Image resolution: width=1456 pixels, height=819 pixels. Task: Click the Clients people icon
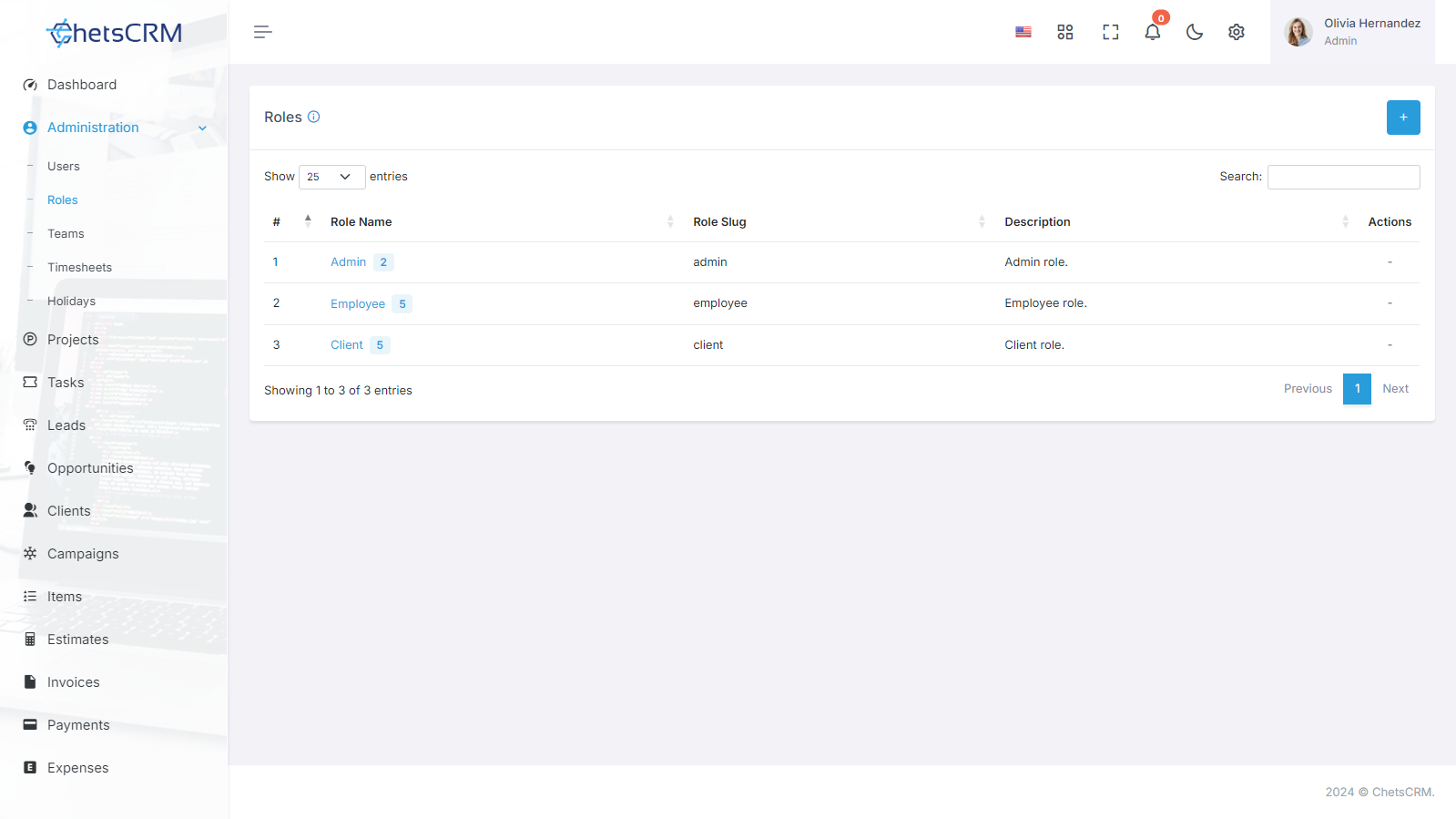30,510
